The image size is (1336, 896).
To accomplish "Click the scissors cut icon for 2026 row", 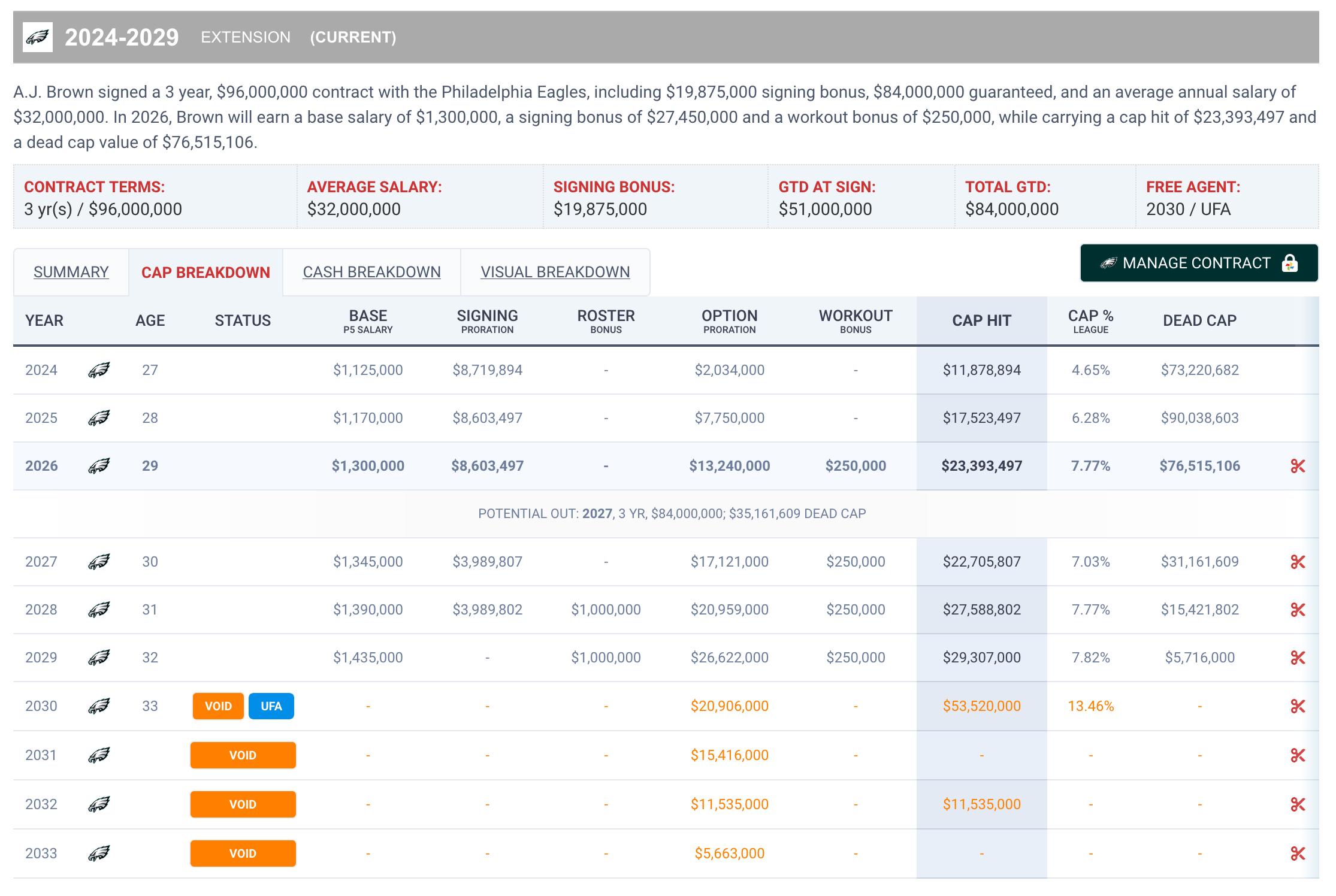I will pyautogui.click(x=1298, y=466).
